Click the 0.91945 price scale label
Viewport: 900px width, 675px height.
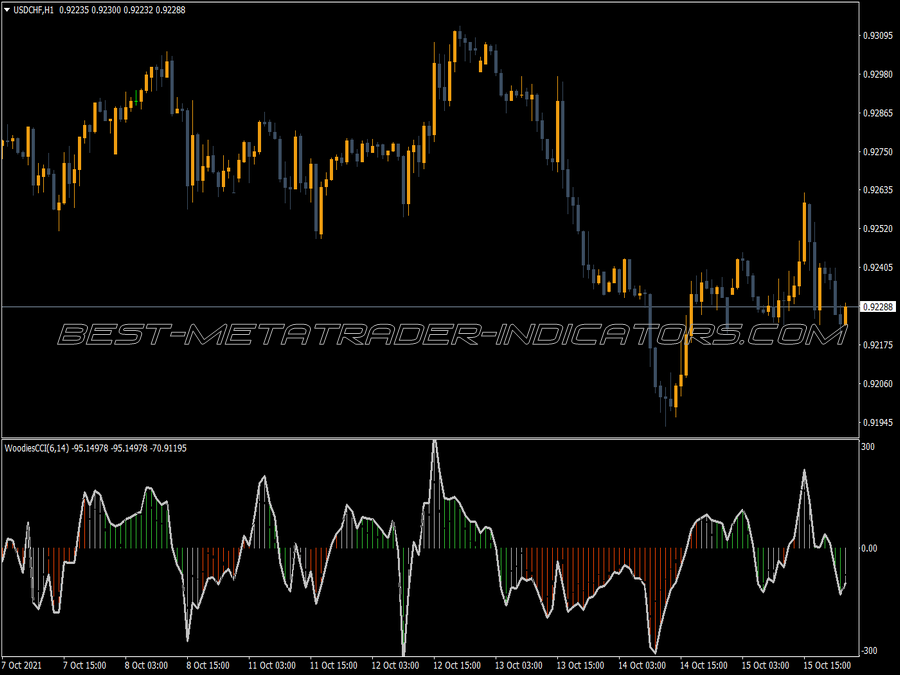(878, 422)
